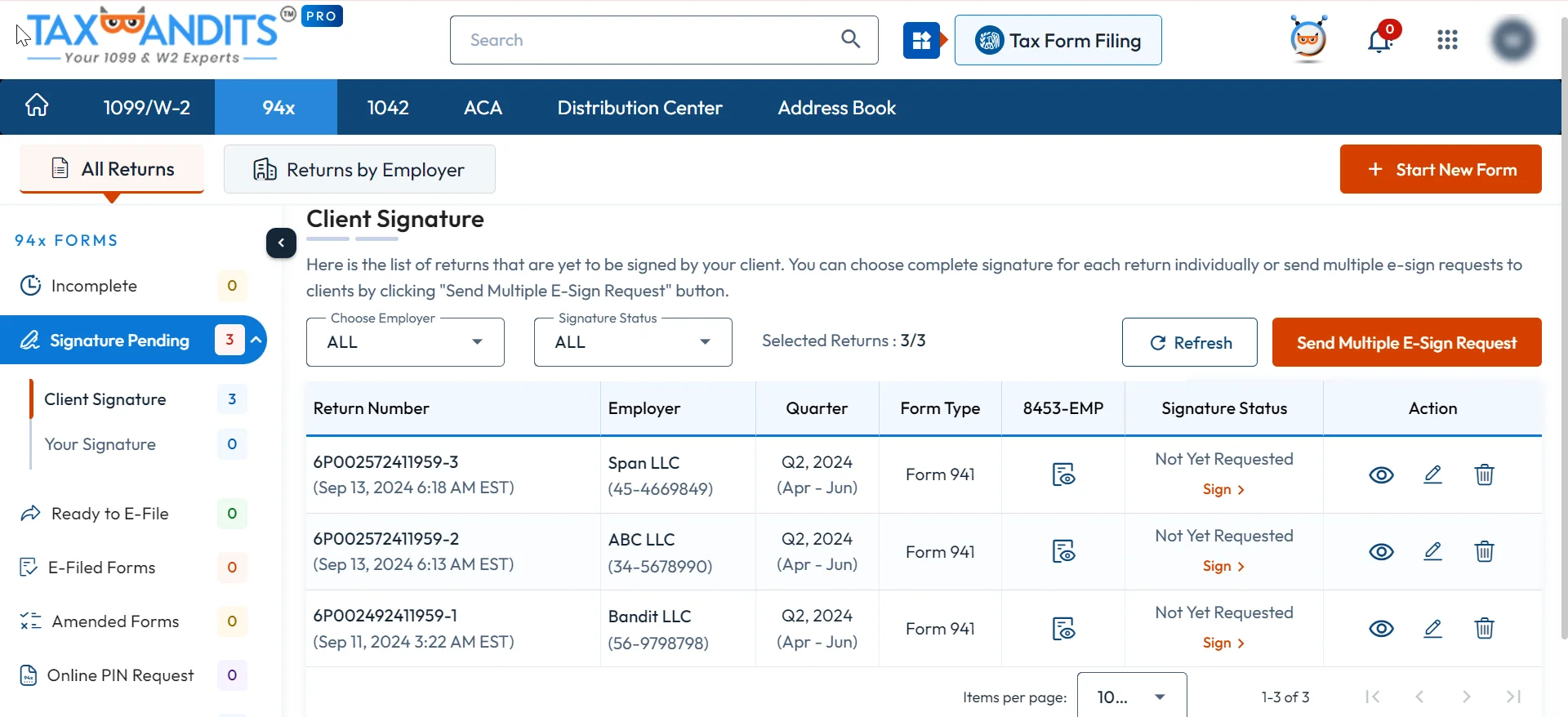
Task: Click the Signature Status column header
Action: tap(1224, 408)
